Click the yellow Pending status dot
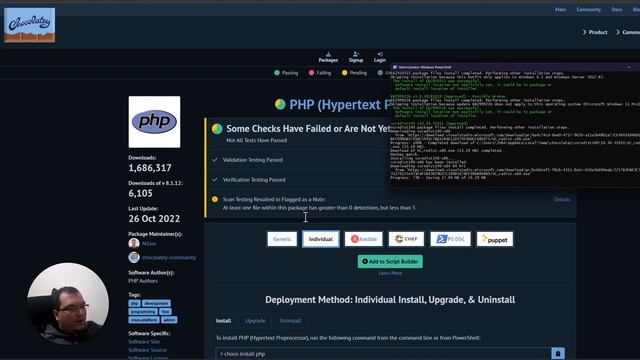 pos(344,73)
